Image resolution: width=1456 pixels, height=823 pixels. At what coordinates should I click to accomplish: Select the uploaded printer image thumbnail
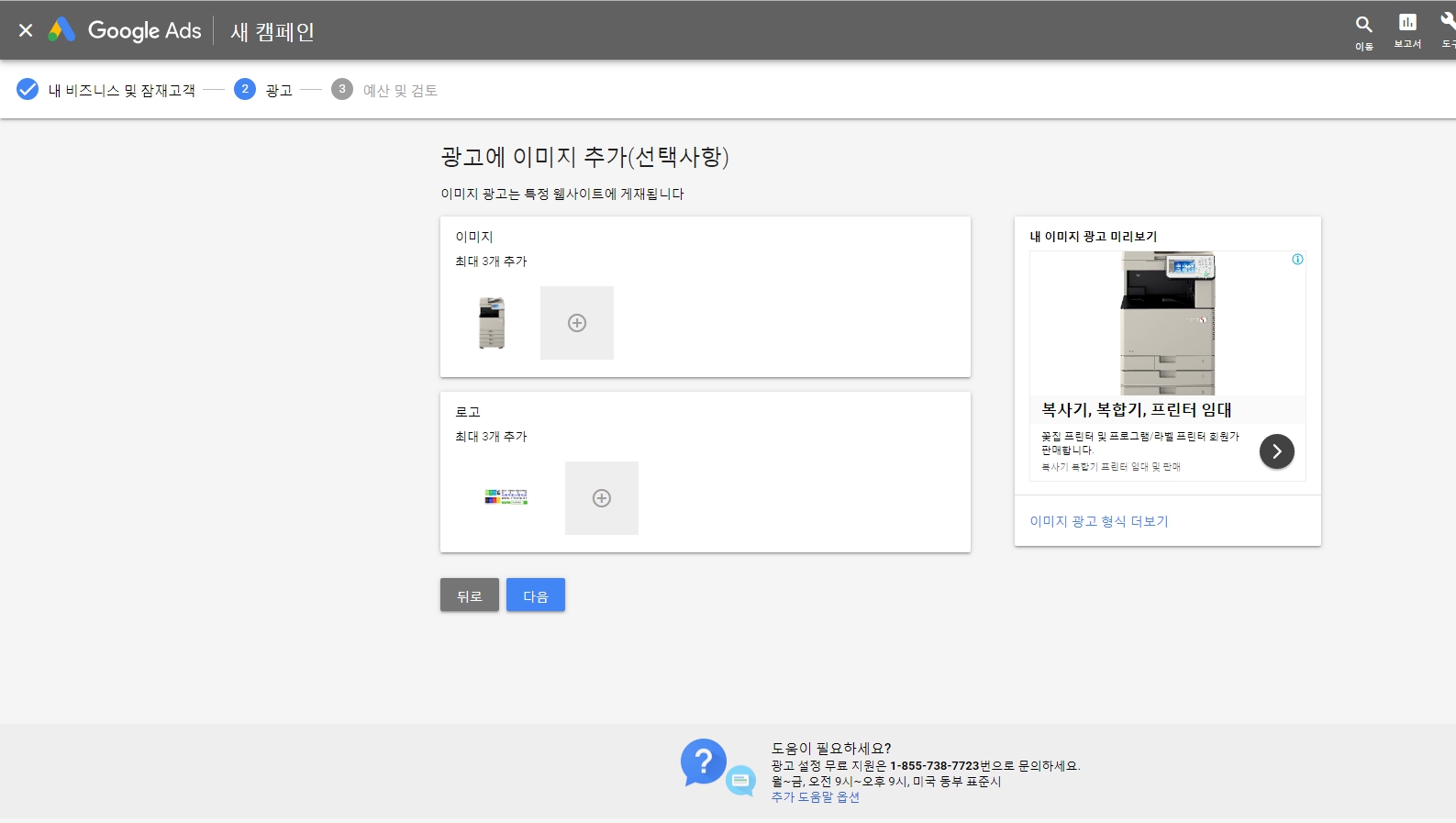point(492,323)
